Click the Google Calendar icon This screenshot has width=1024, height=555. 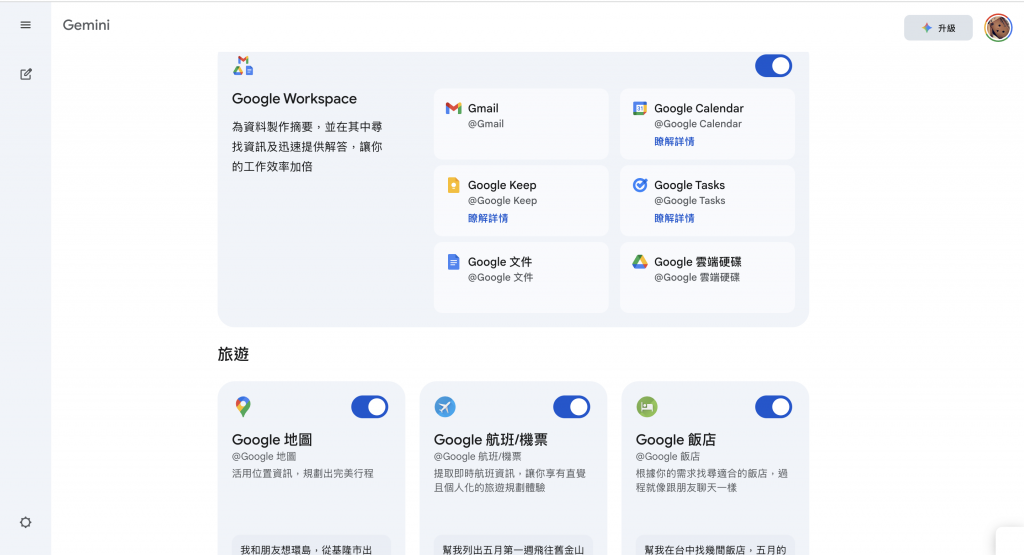(x=640, y=108)
